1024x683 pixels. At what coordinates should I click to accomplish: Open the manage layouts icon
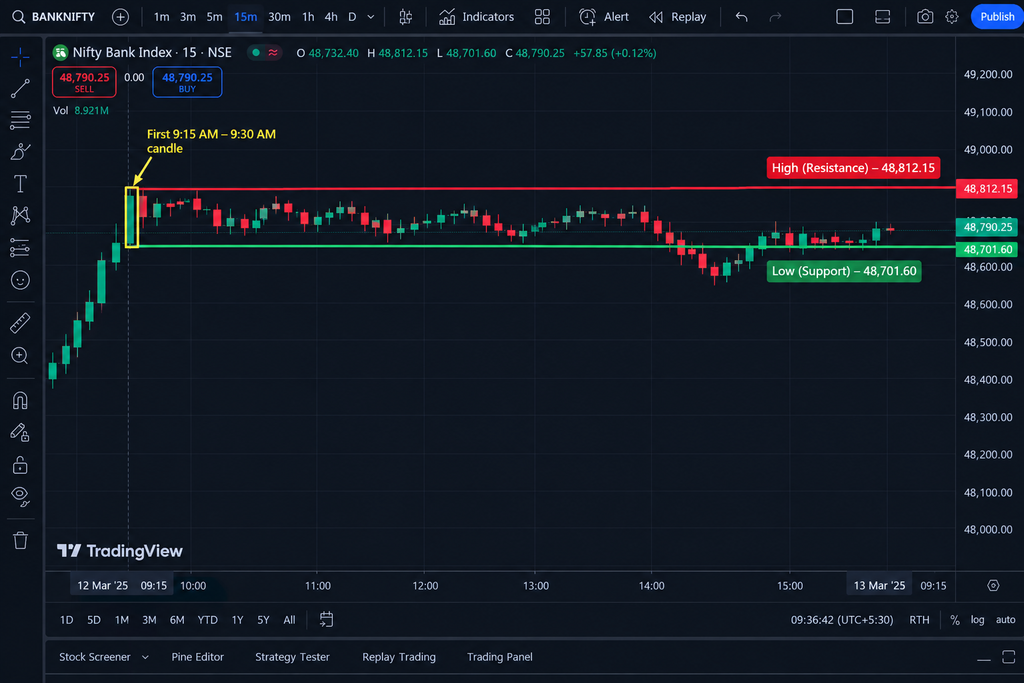coord(882,17)
